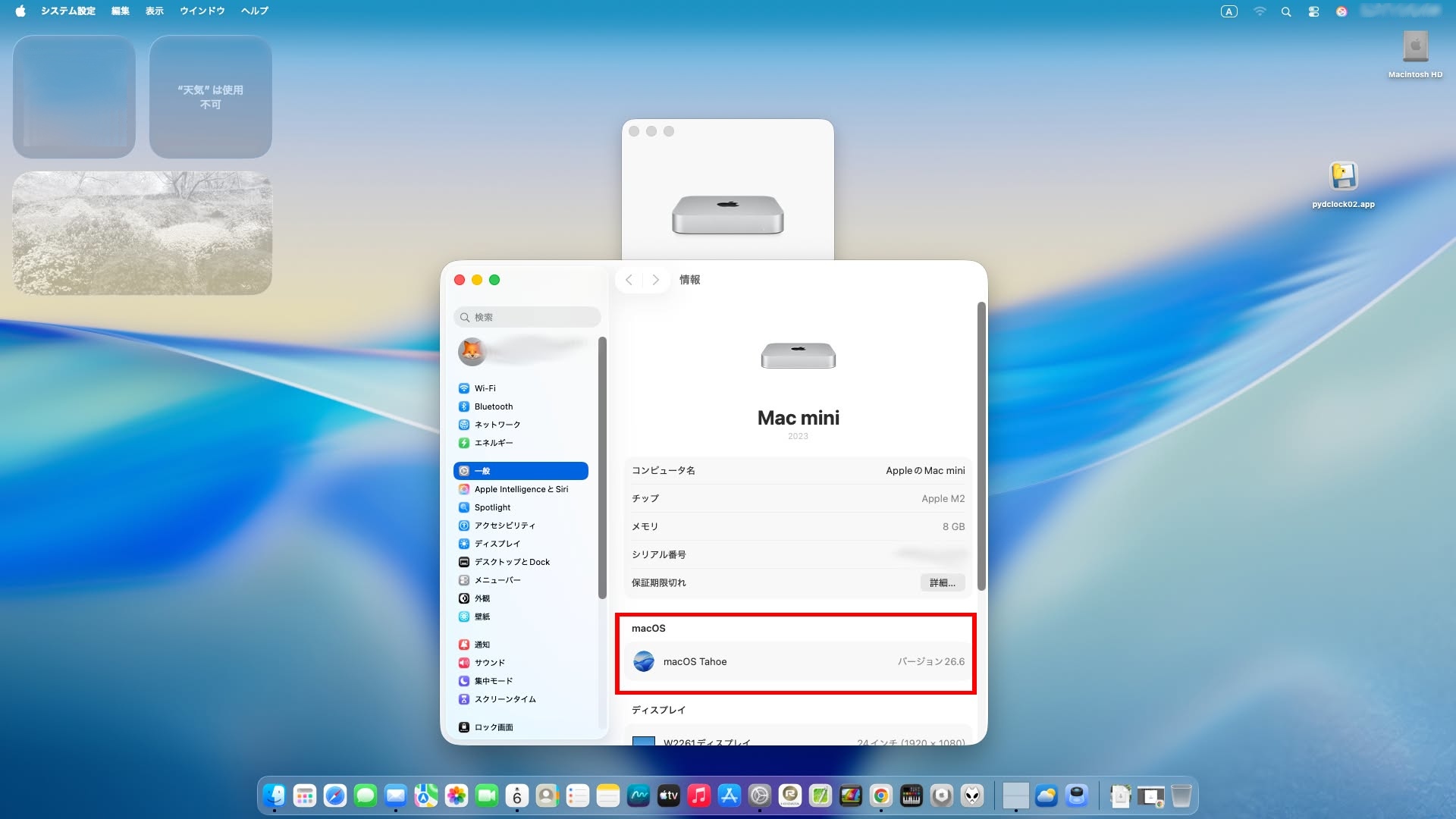Click the macOS Tahoe version row
This screenshot has height=819, width=1456.
click(x=799, y=662)
